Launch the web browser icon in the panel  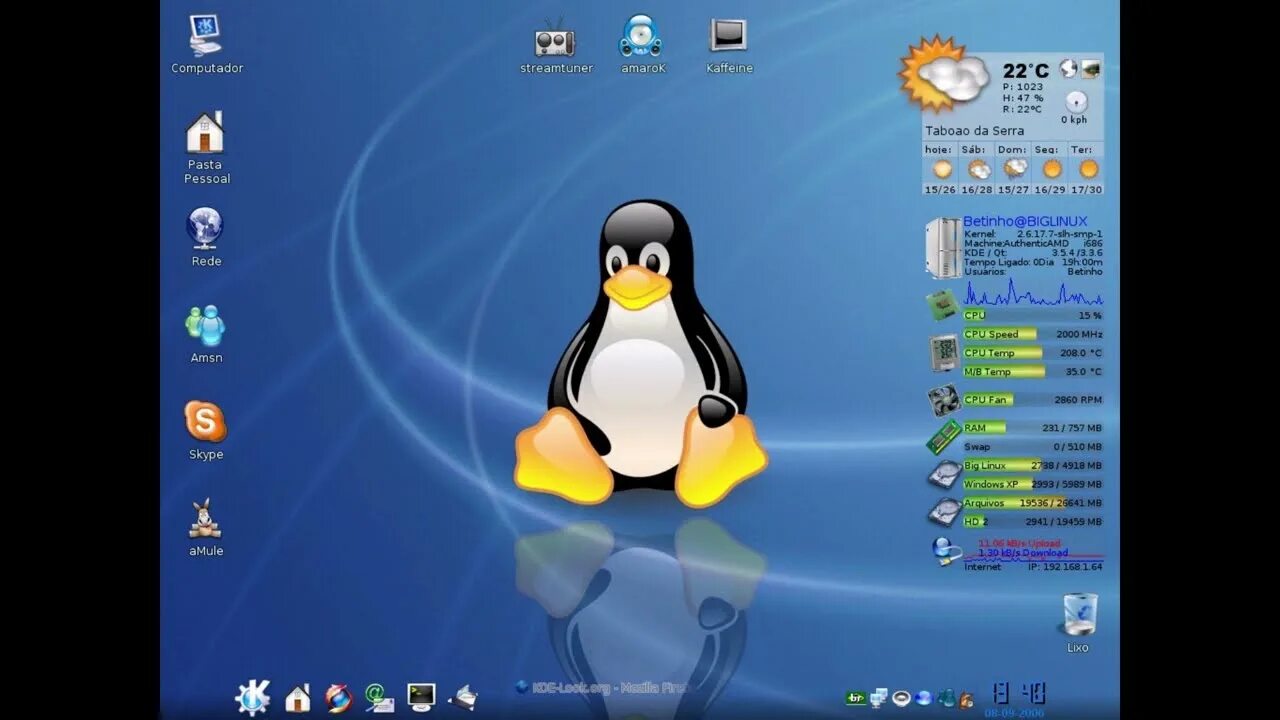[339, 697]
